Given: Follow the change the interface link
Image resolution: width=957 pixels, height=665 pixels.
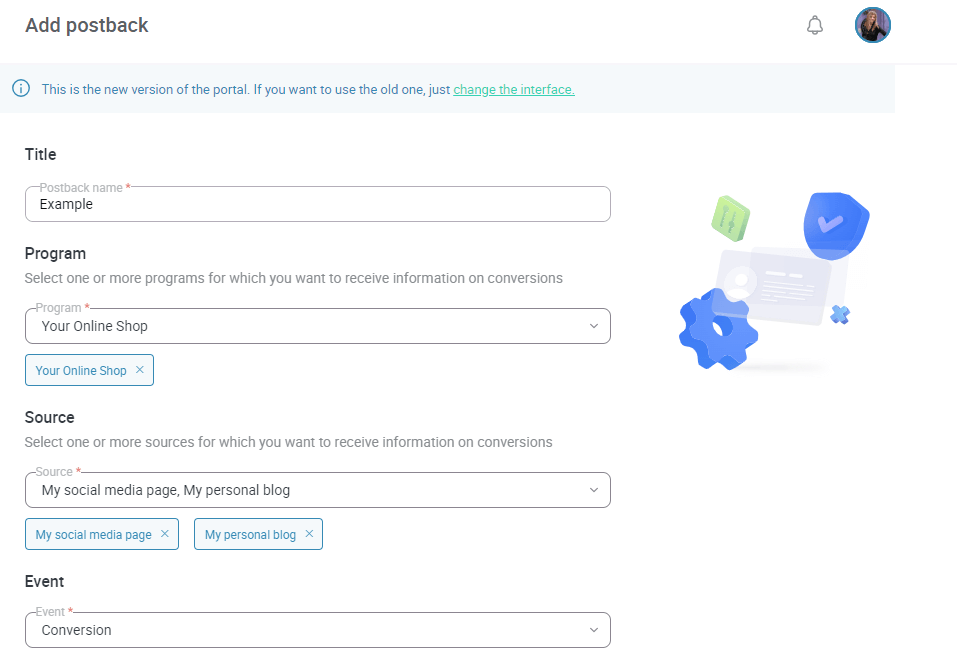Looking at the screenshot, I should tap(514, 90).
